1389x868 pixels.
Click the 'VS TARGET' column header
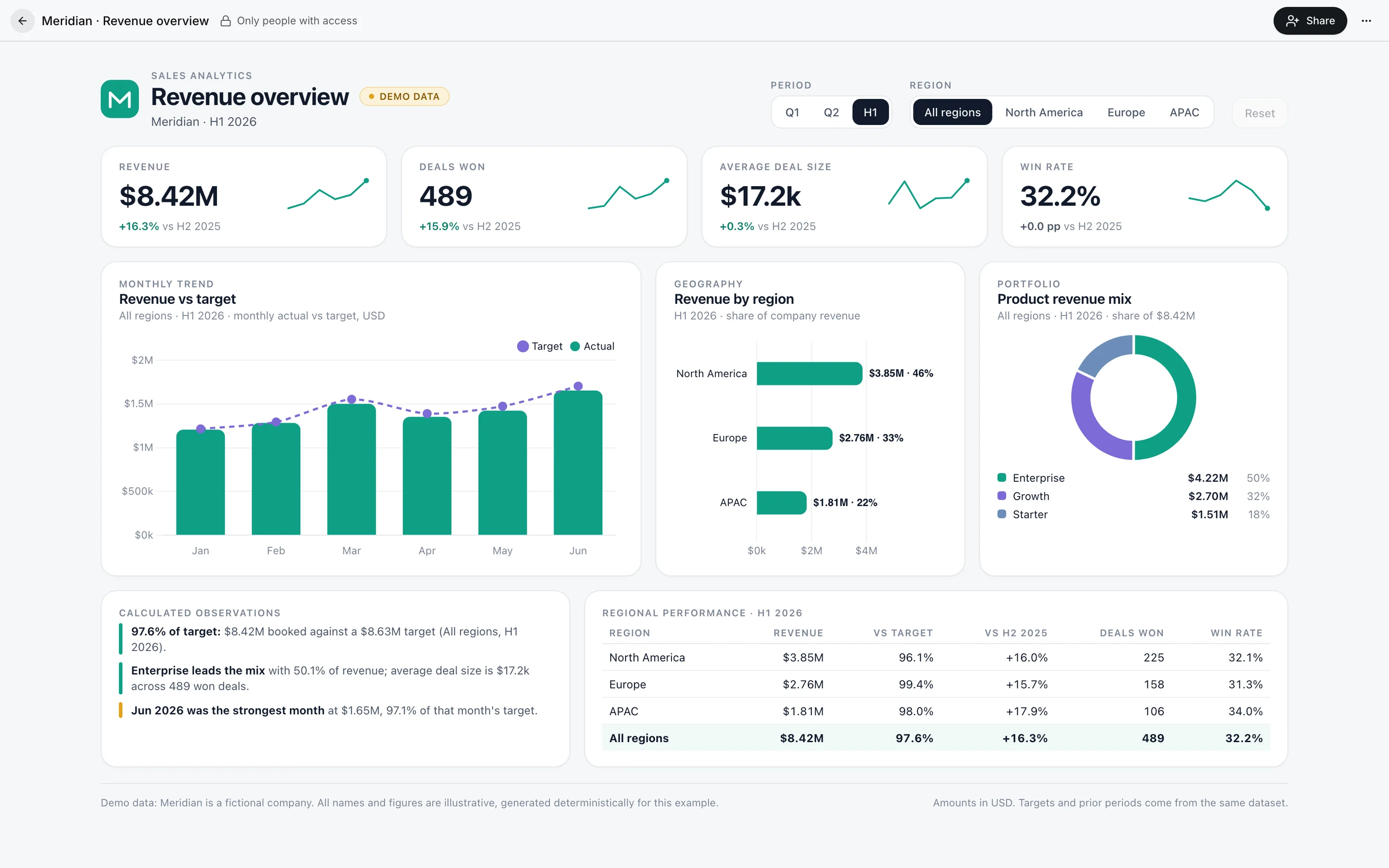[x=903, y=633]
